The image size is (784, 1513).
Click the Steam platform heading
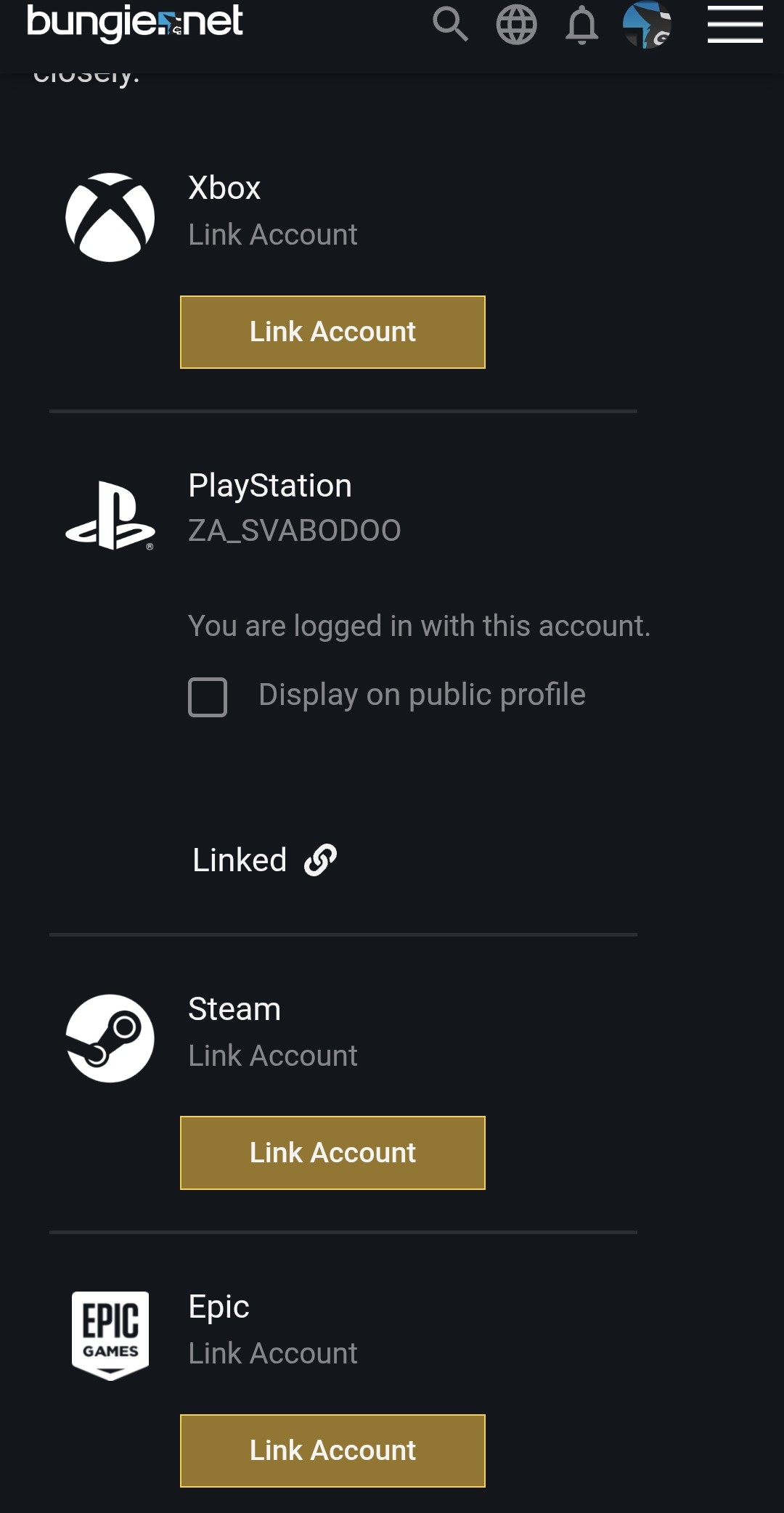[234, 1009]
